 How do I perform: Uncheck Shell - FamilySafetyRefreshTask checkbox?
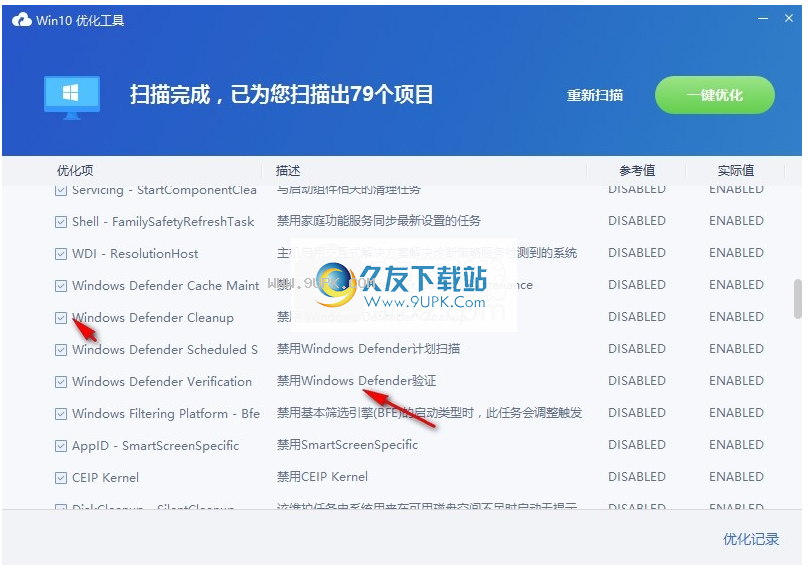point(61,222)
